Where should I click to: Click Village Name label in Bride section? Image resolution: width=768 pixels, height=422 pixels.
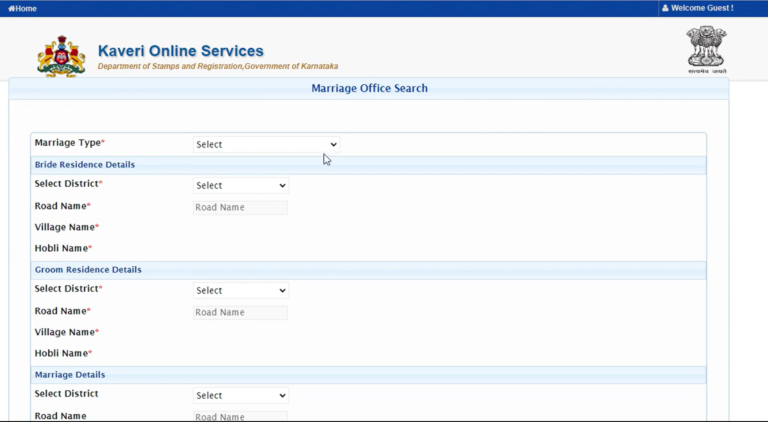[66, 227]
